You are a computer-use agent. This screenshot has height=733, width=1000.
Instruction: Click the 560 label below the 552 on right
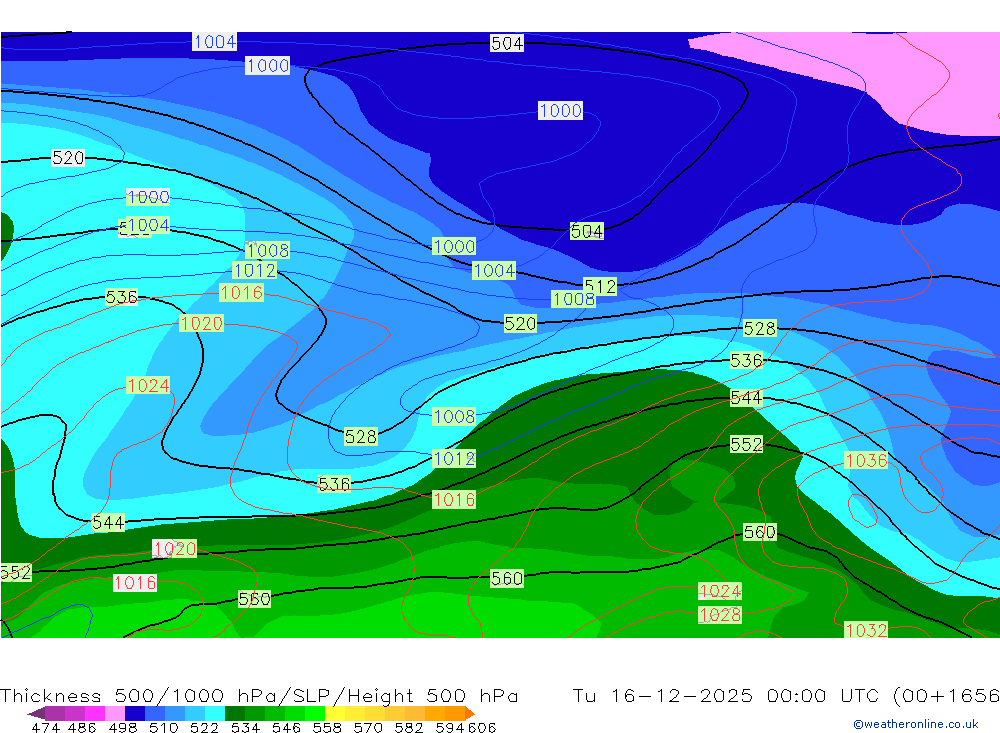point(760,532)
